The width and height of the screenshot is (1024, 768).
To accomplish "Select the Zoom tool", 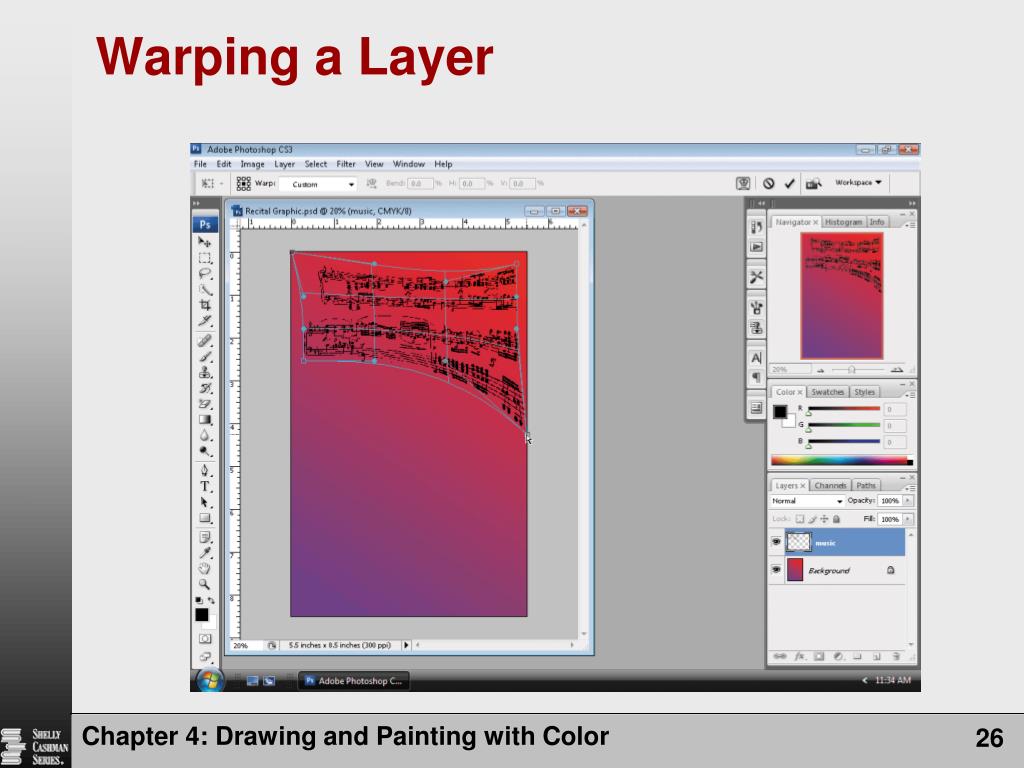I will [204, 584].
